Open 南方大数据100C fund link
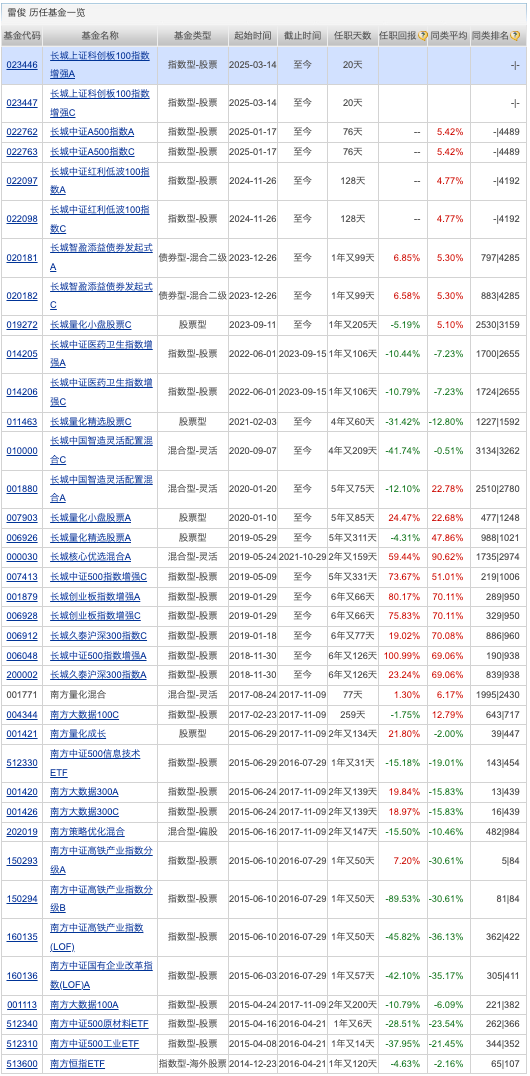 pos(85,714)
